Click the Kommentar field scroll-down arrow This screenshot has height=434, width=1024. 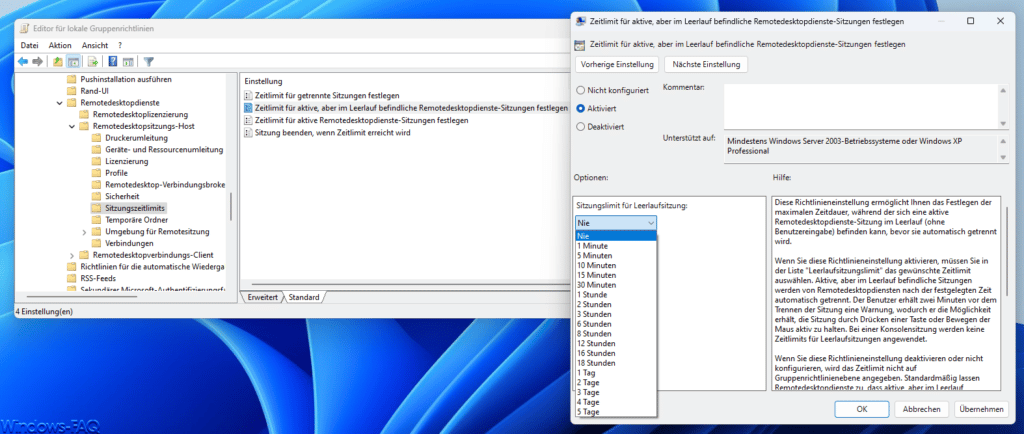(x=1003, y=123)
